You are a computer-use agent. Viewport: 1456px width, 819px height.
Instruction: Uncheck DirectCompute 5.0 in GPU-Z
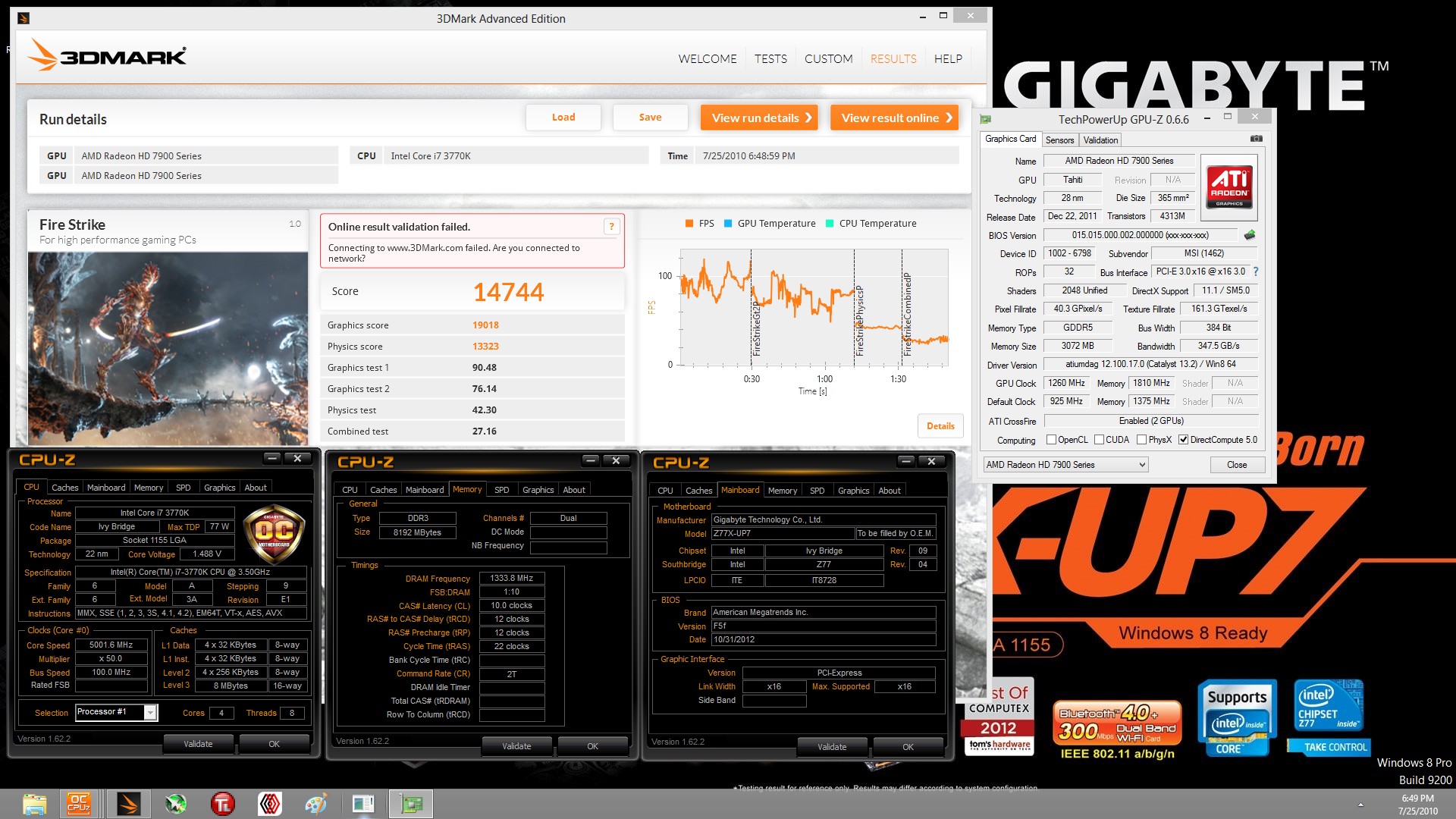point(1183,440)
